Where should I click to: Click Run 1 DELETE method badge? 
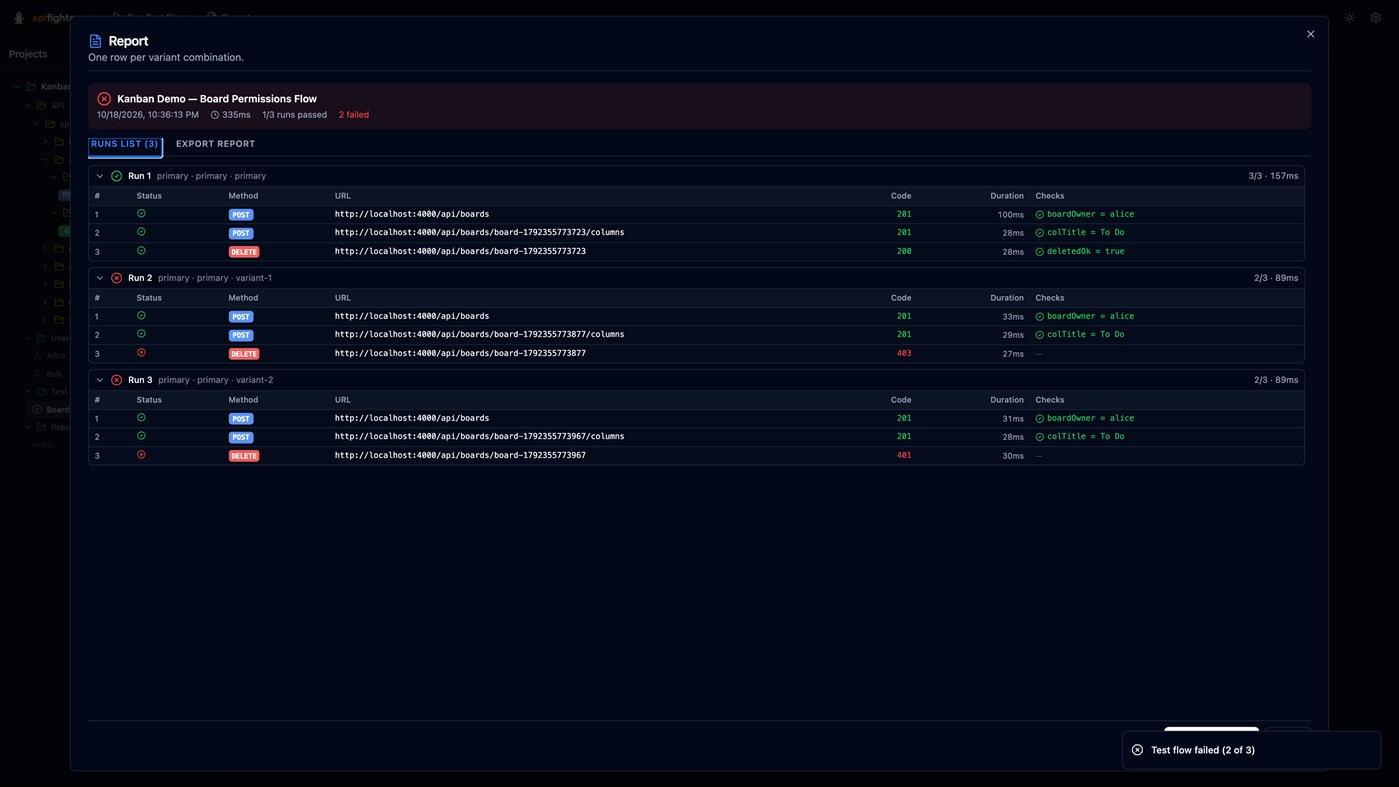click(x=244, y=252)
